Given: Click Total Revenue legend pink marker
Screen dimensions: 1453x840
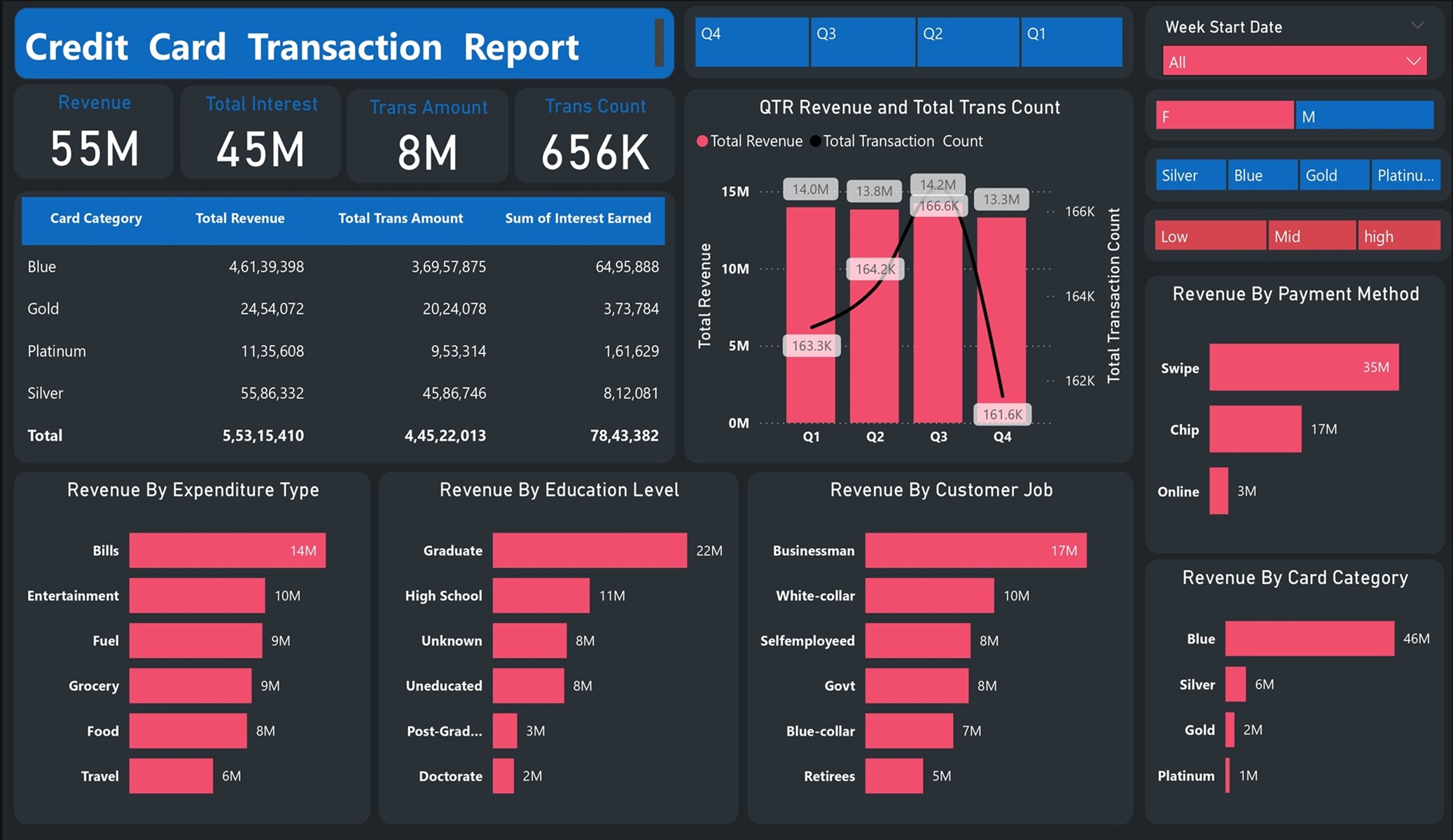Looking at the screenshot, I should coord(702,141).
